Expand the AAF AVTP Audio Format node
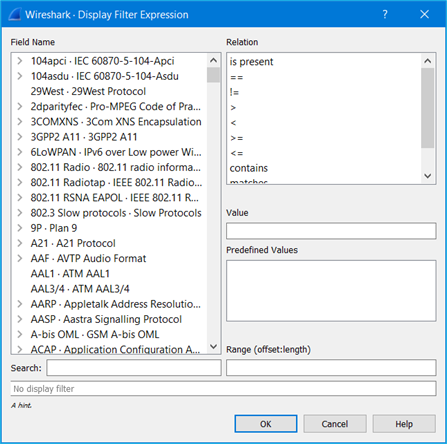Screen dimensions: 447x444 pos(20,258)
